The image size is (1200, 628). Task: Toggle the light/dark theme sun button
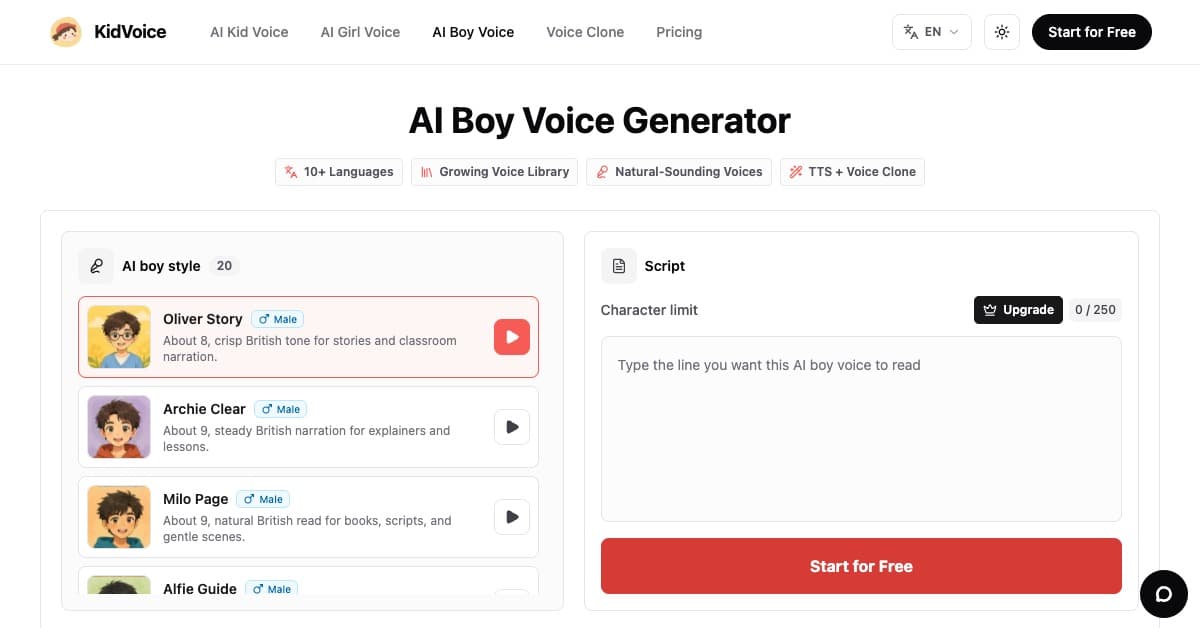tap(1002, 32)
